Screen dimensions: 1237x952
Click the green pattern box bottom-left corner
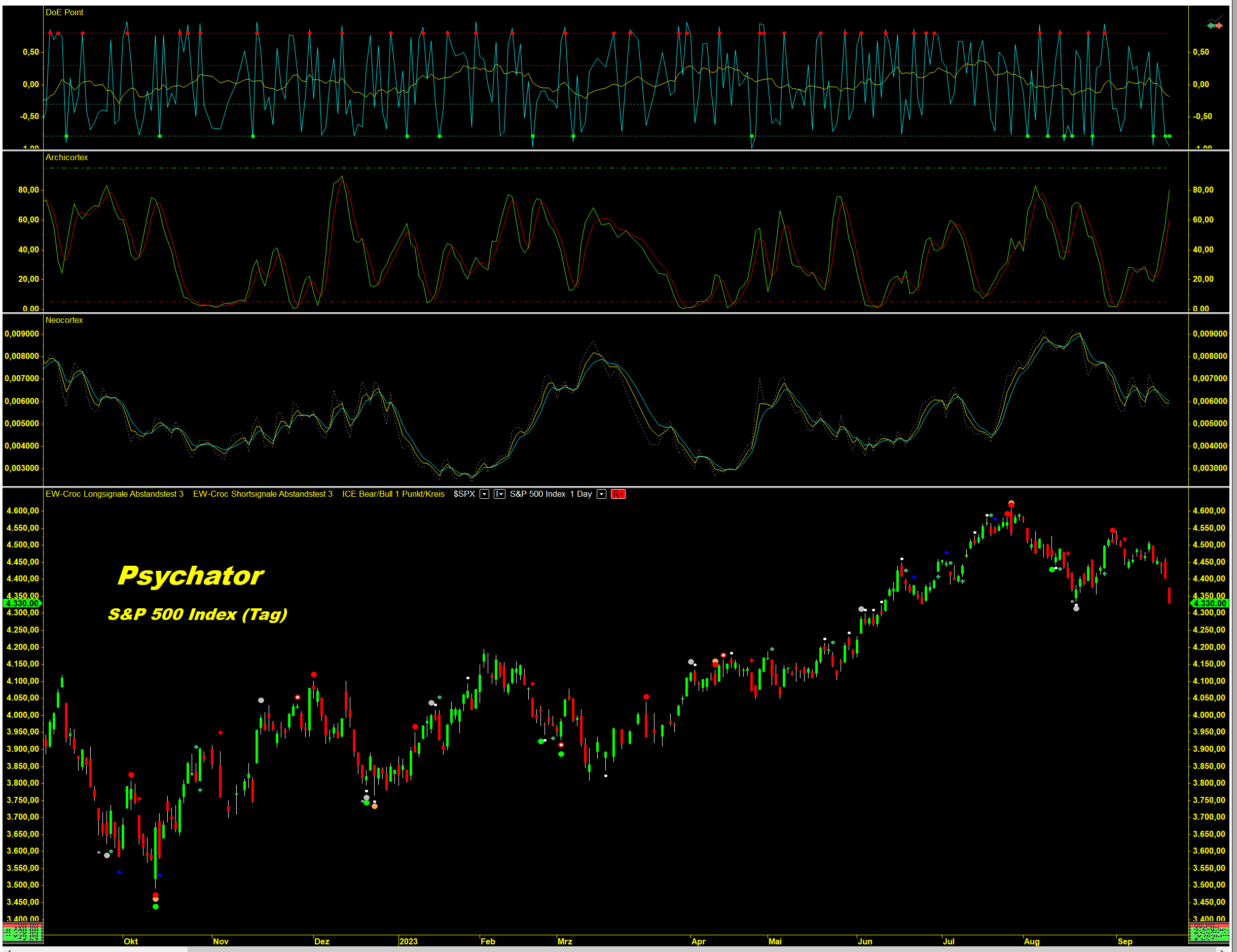point(22,932)
